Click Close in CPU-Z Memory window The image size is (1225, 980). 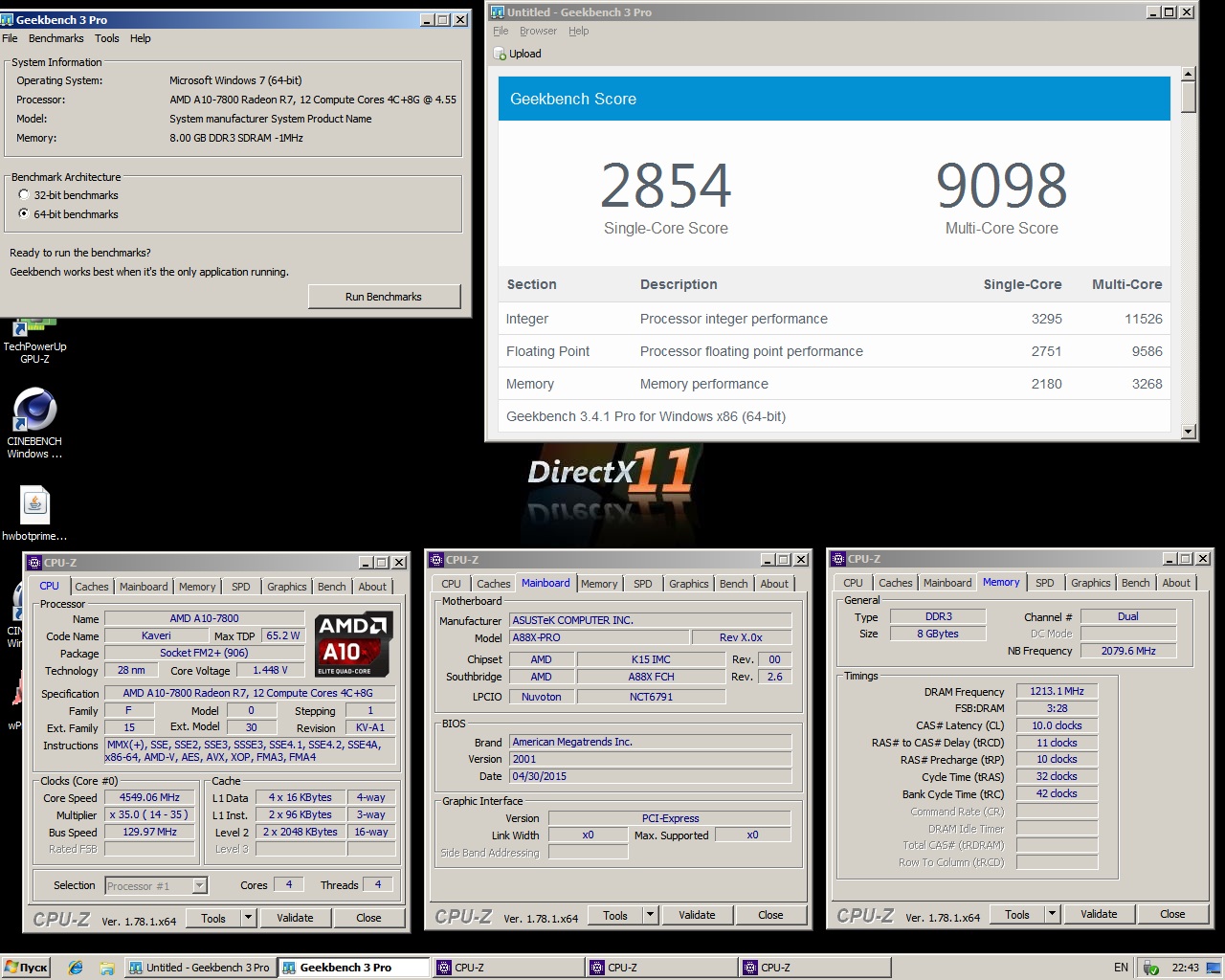click(1172, 914)
